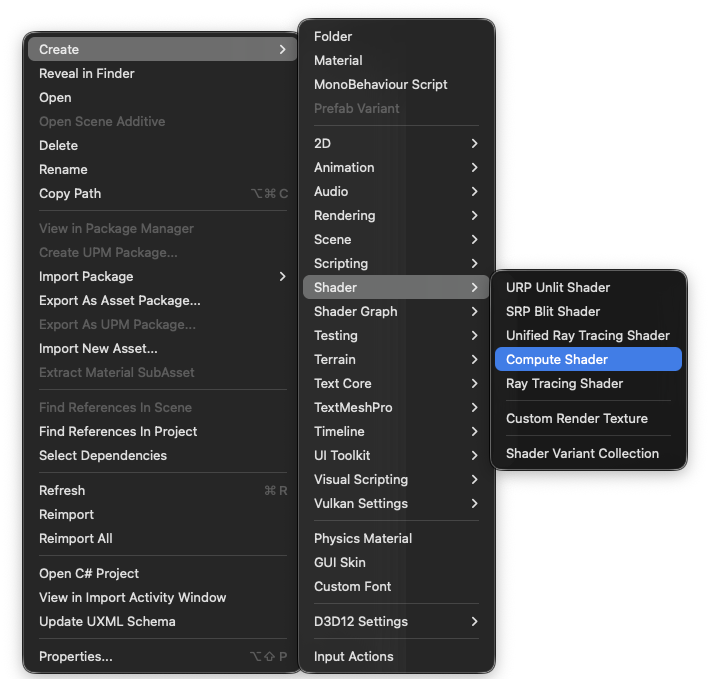Open the Create submenu

[162, 49]
